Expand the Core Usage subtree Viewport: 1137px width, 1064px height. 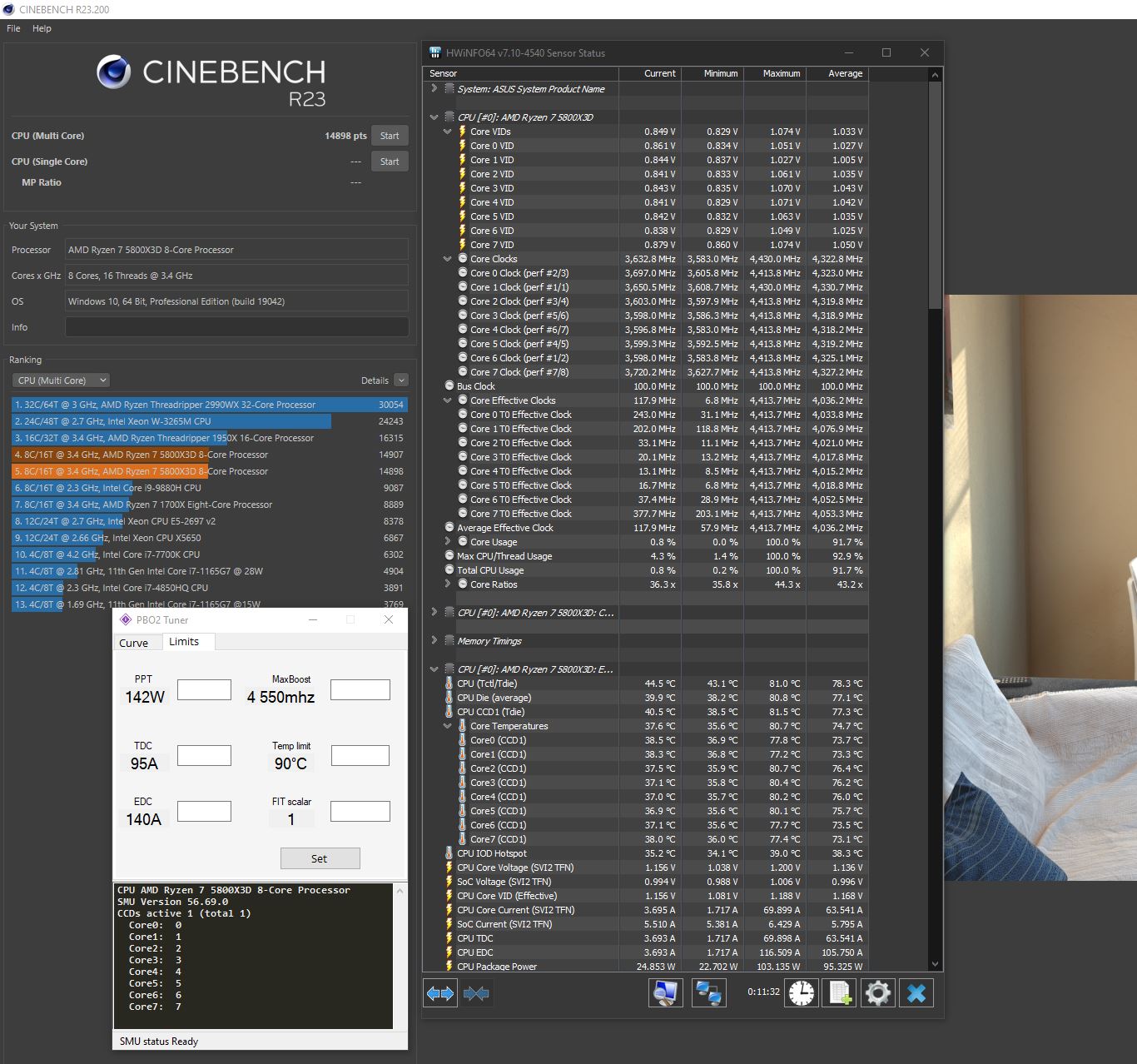click(x=447, y=541)
